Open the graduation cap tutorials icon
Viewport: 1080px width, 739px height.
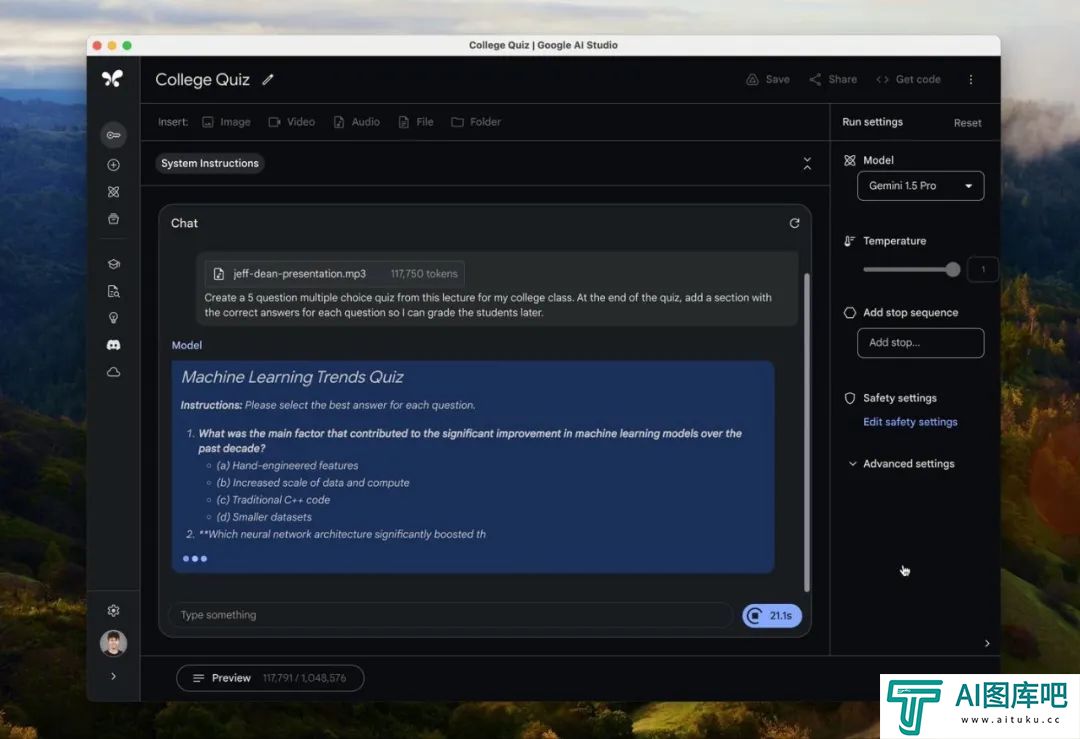click(x=114, y=264)
